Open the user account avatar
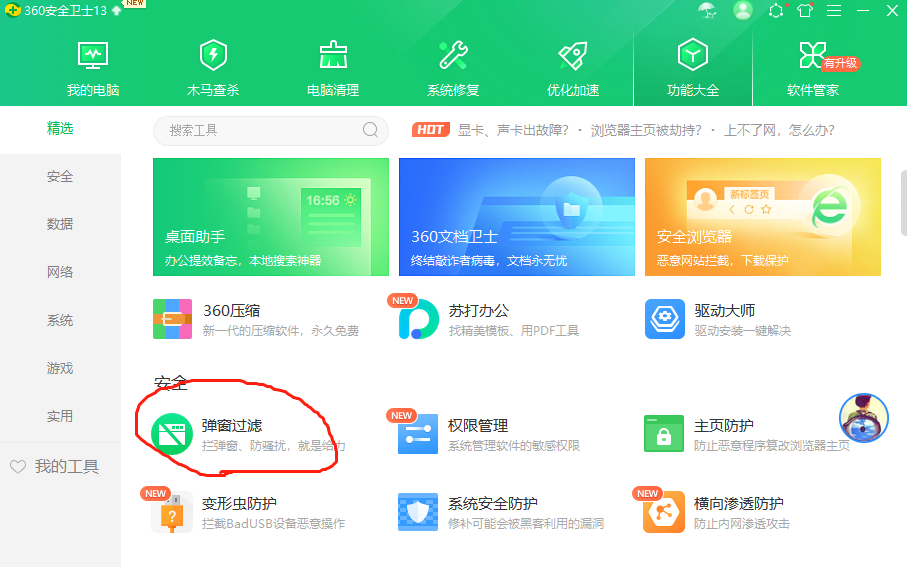Image resolution: width=907 pixels, height=567 pixels. pos(742,11)
